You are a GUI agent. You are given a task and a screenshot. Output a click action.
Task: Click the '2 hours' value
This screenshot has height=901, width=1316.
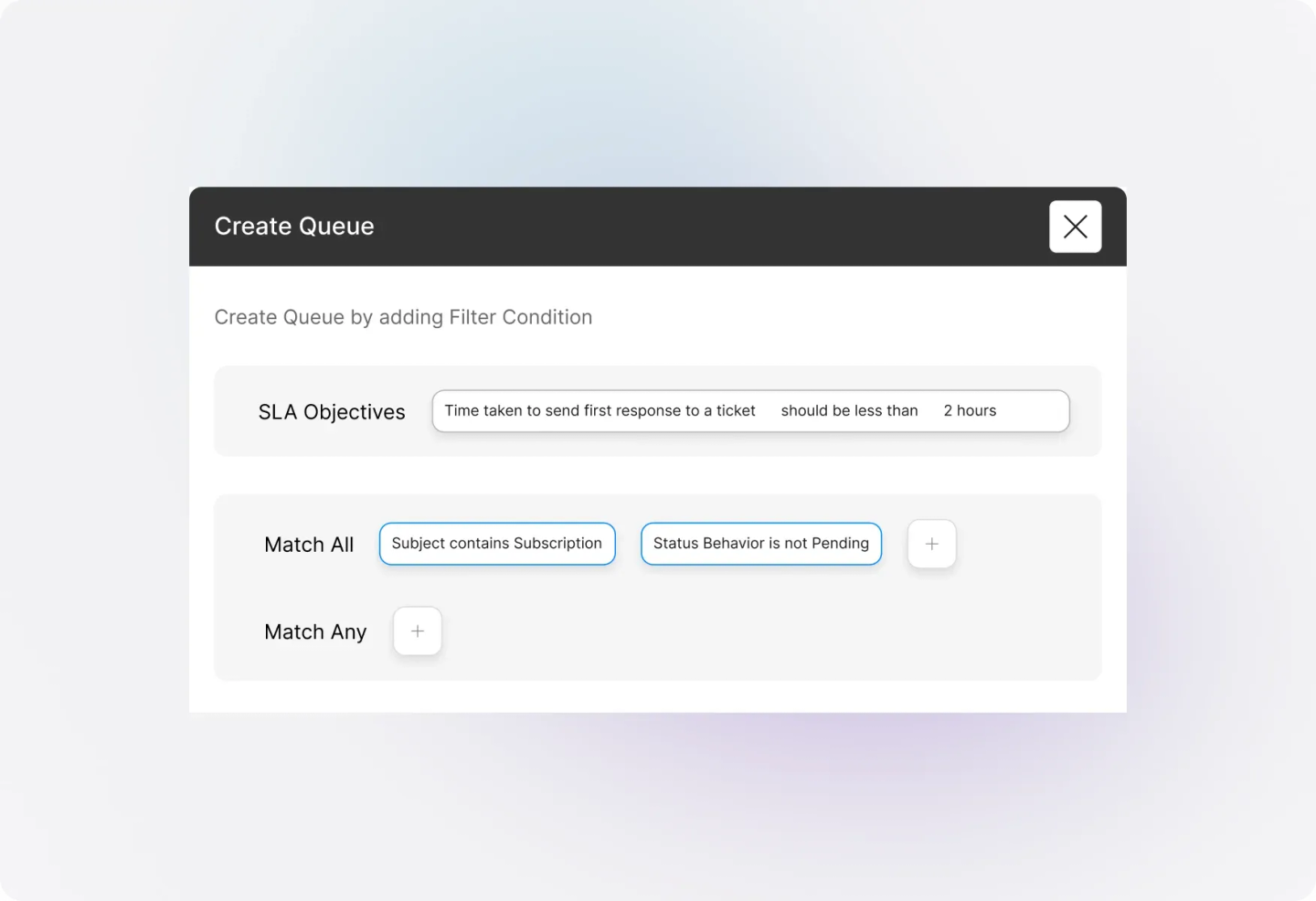click(970, 411)
